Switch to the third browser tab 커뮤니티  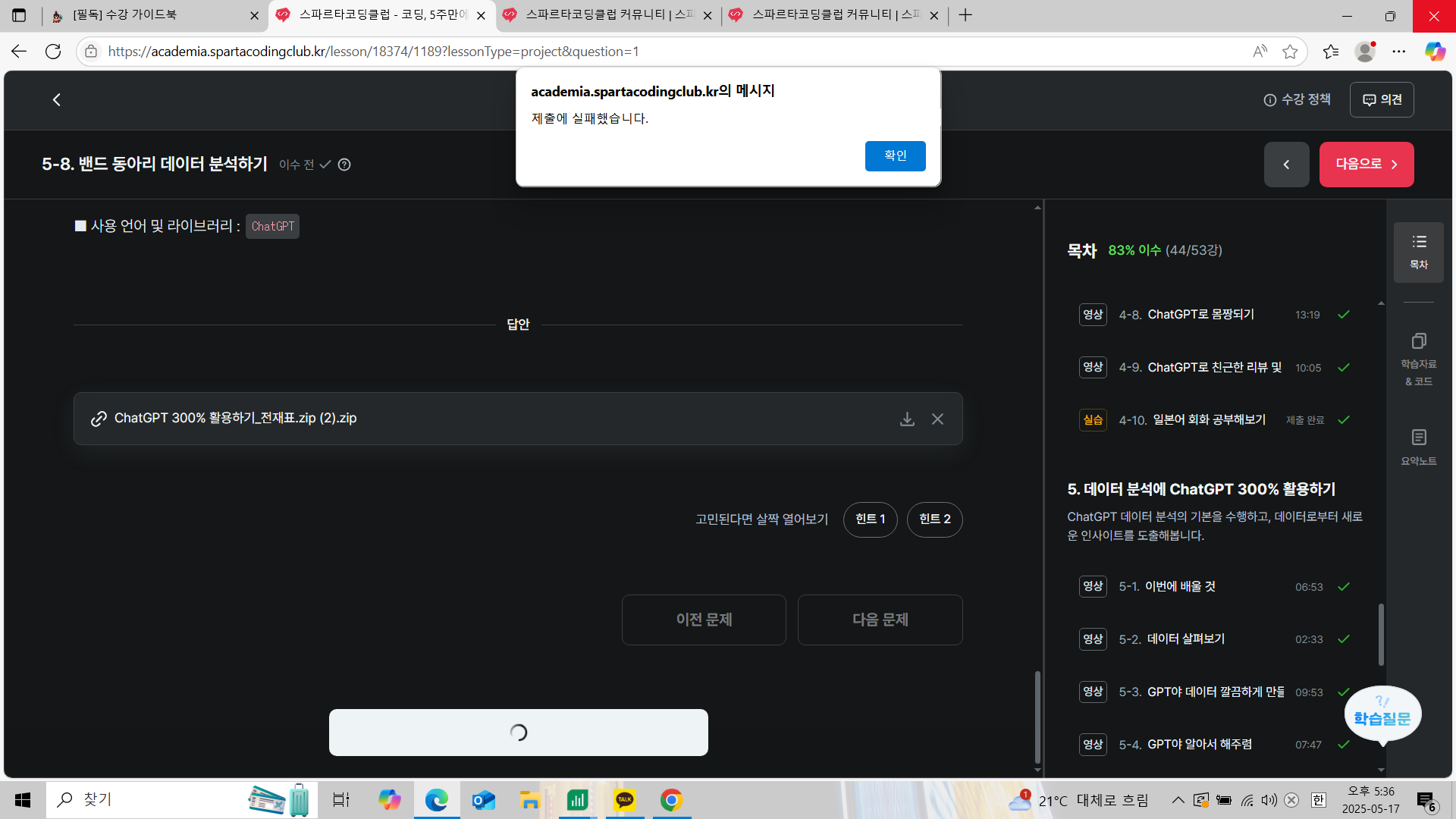[607, 15]
